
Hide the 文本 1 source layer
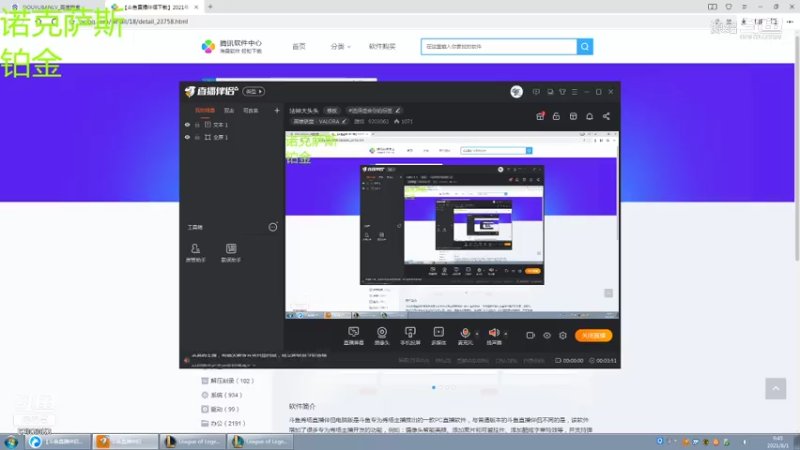[x=187, y=124]
